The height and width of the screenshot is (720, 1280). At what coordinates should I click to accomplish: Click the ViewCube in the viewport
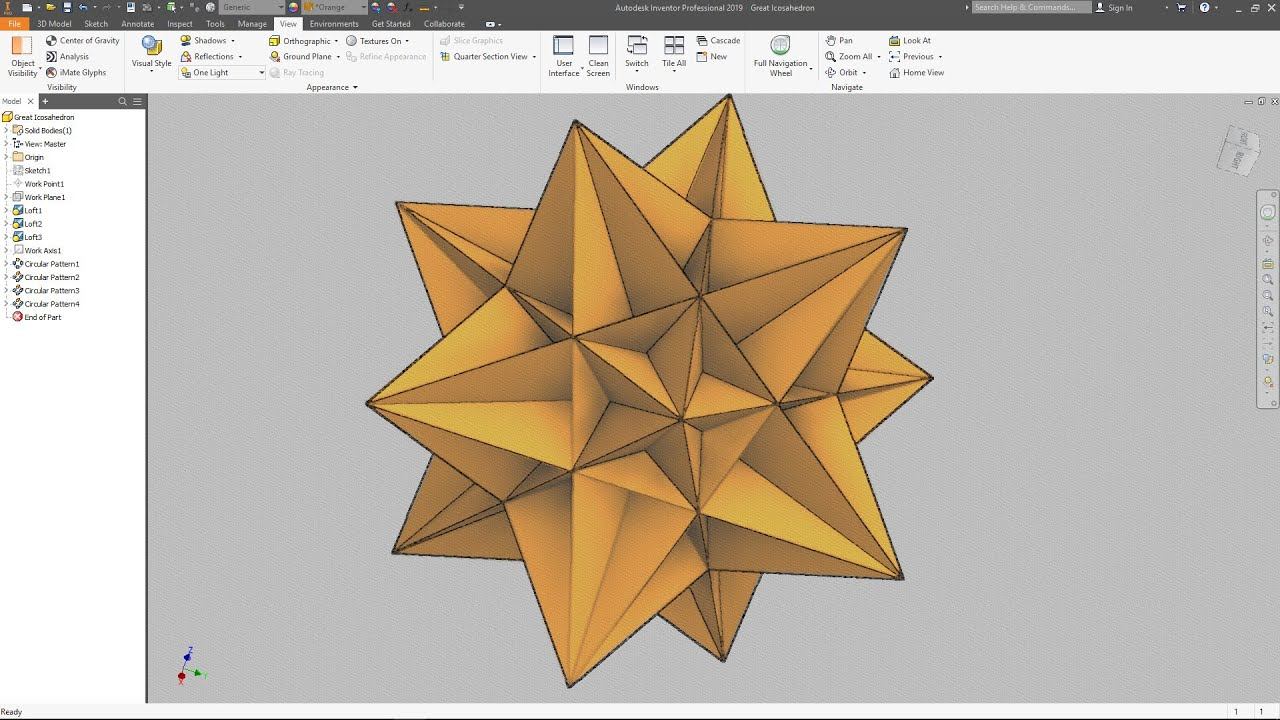tap(1238, 150)
